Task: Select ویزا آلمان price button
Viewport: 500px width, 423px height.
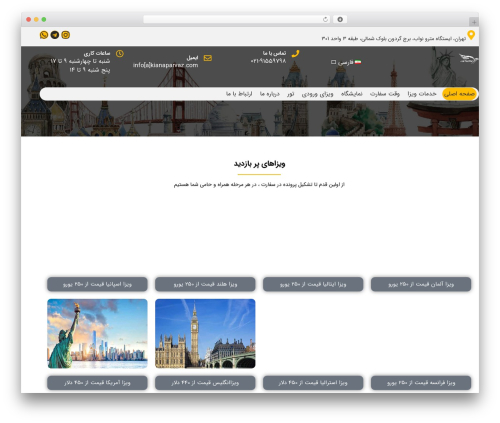Action: [x=421, y=284]
